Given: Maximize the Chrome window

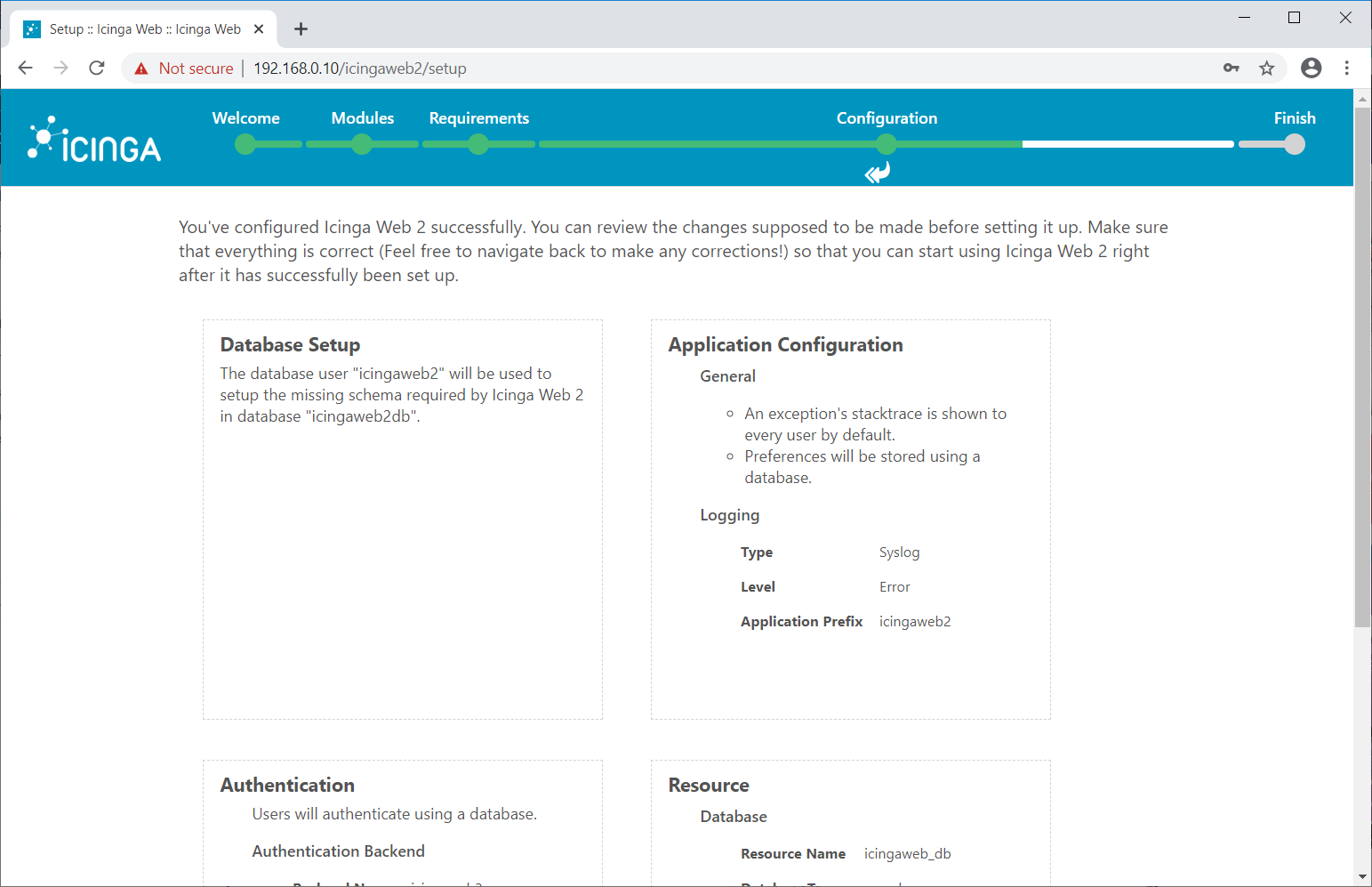Looking at the screenshot, I should [x=1295, y=18].
